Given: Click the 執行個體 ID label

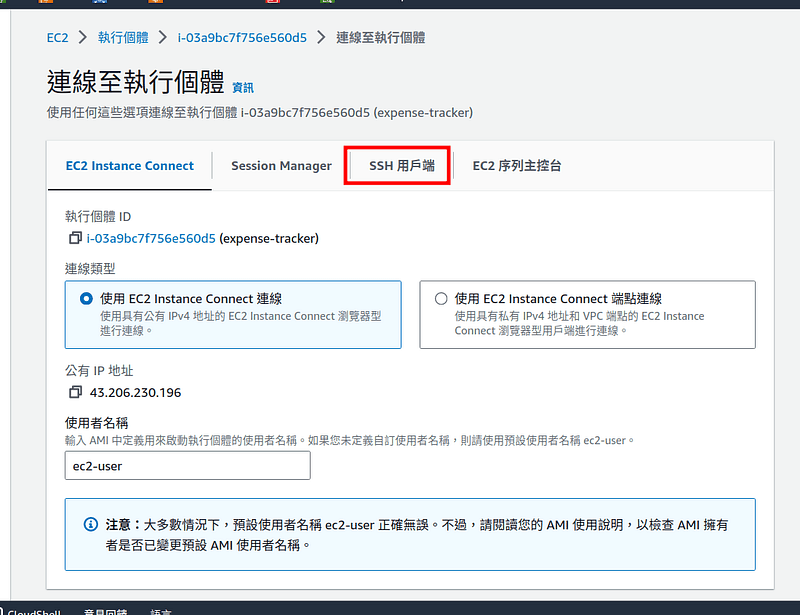Looking at the screenshot, I should [x=97, y=216].
